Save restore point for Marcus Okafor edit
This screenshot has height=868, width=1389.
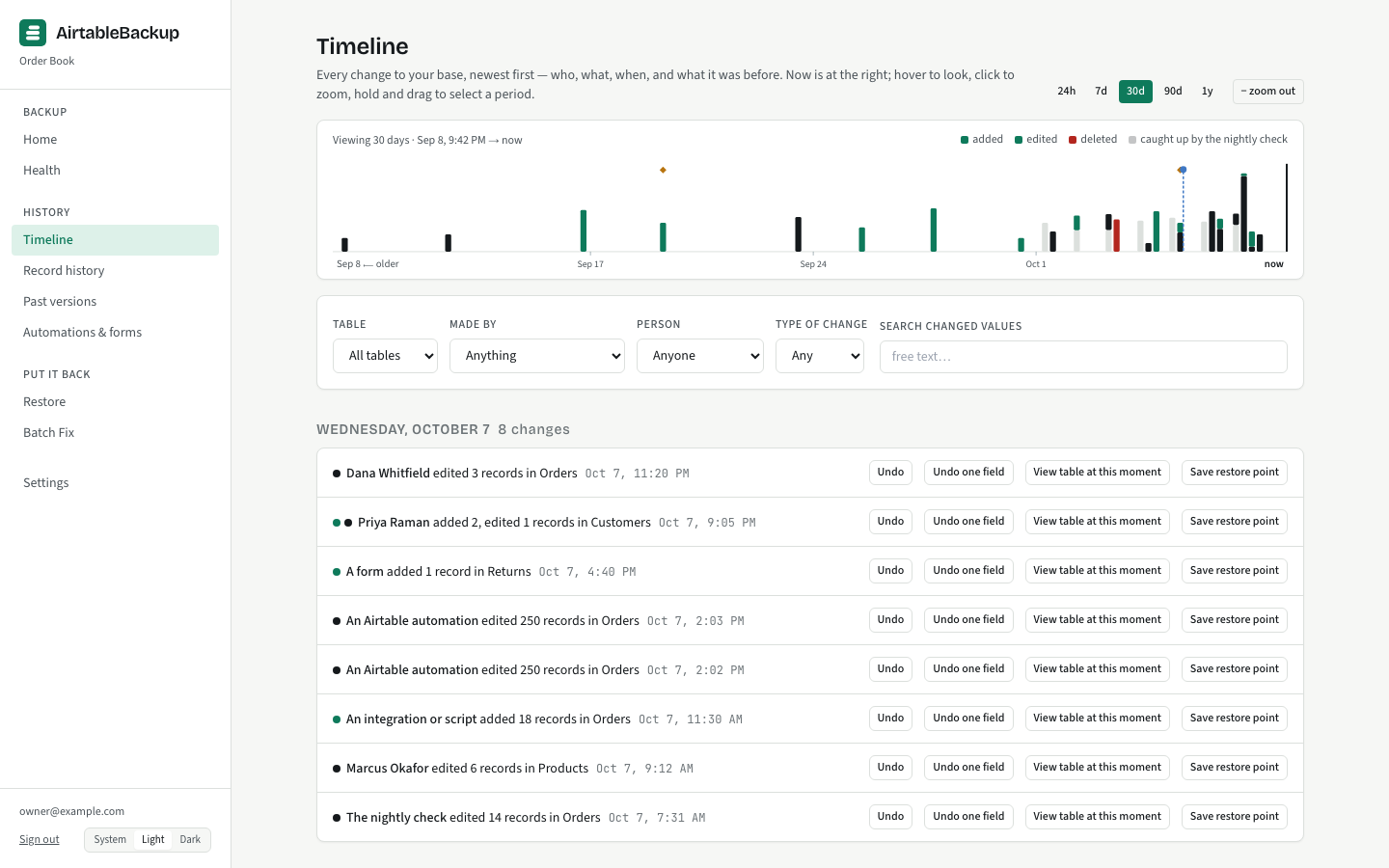coord(1234,768)
